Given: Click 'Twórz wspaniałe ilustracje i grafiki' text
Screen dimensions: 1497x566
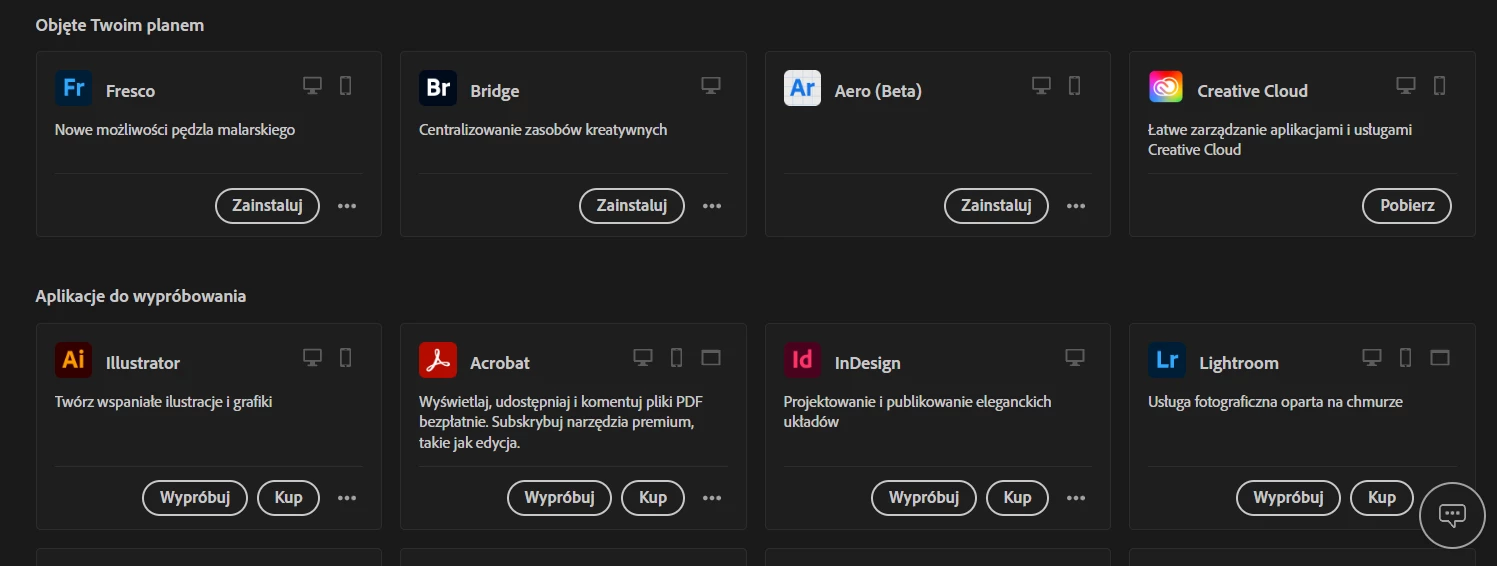Looking at the screenshot, I should coord(164,402).
